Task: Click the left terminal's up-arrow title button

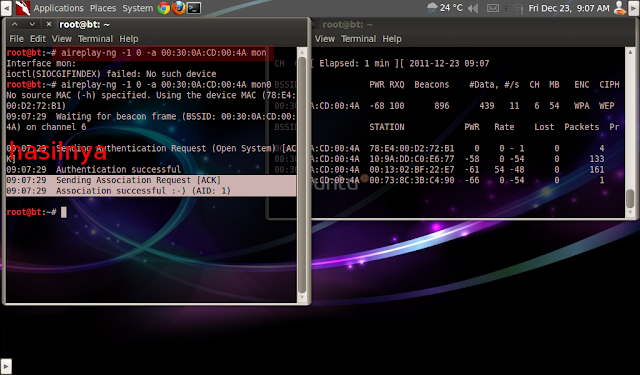Action: click(x=15, y=24)
